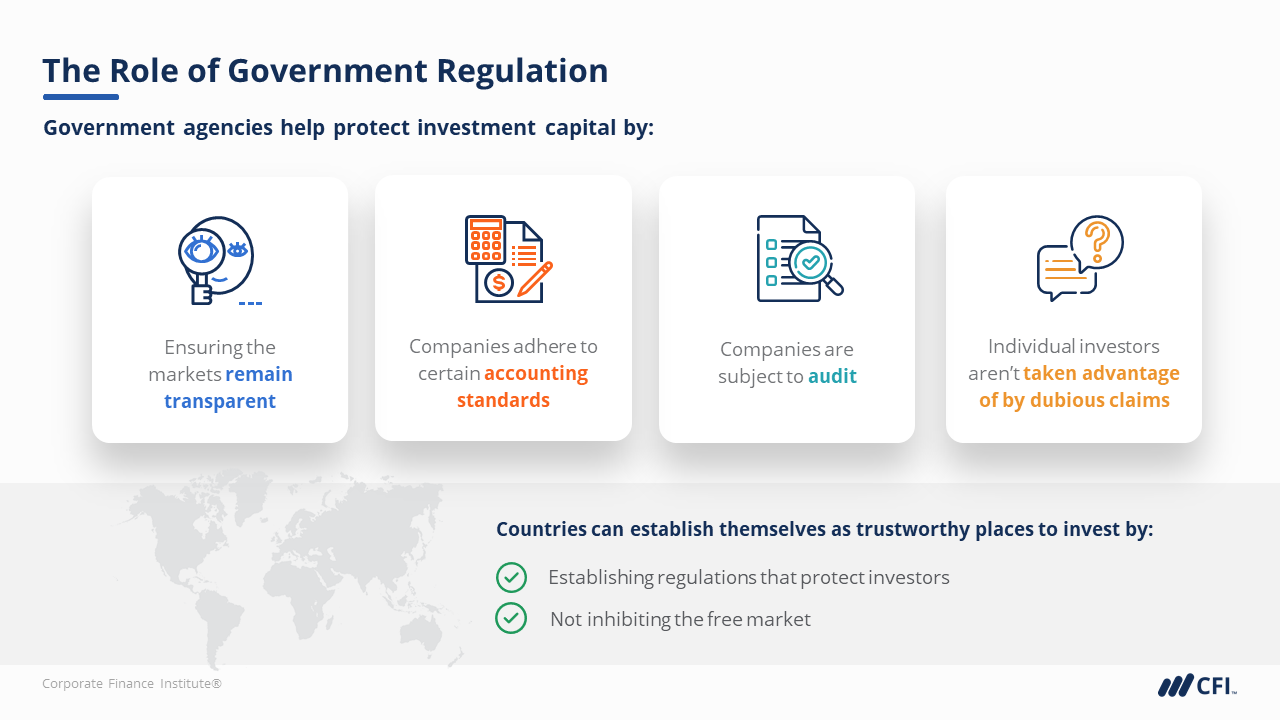Click the audit checklist magnifier icon
Viewport: 1280px width, 720px height.
(799, 258)
